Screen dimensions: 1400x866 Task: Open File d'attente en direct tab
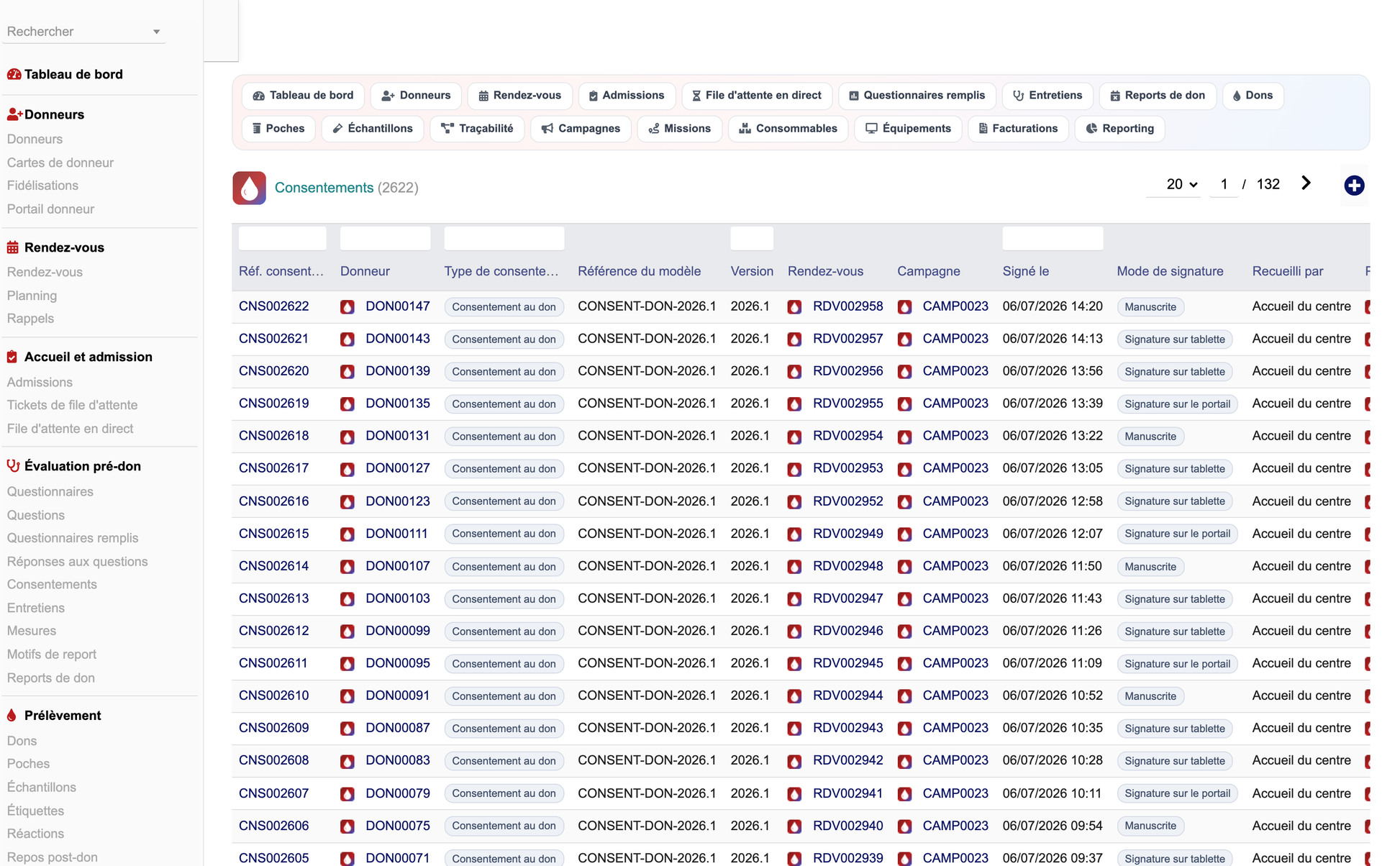pyautogui.click(x=757, y=96)
